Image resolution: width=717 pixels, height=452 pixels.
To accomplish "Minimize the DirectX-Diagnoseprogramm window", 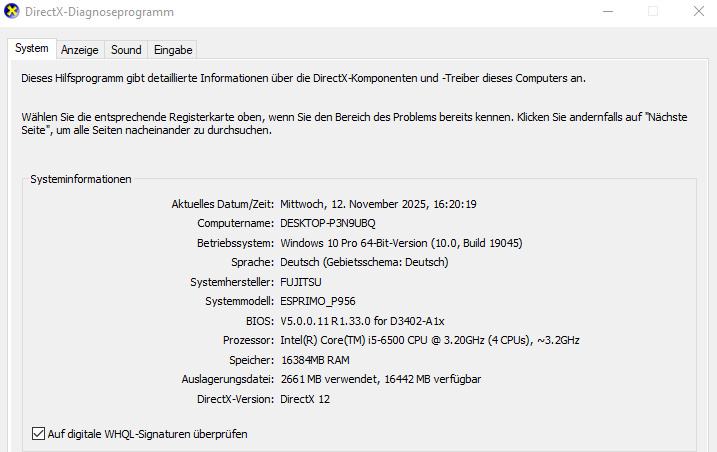I will (609, 12).
